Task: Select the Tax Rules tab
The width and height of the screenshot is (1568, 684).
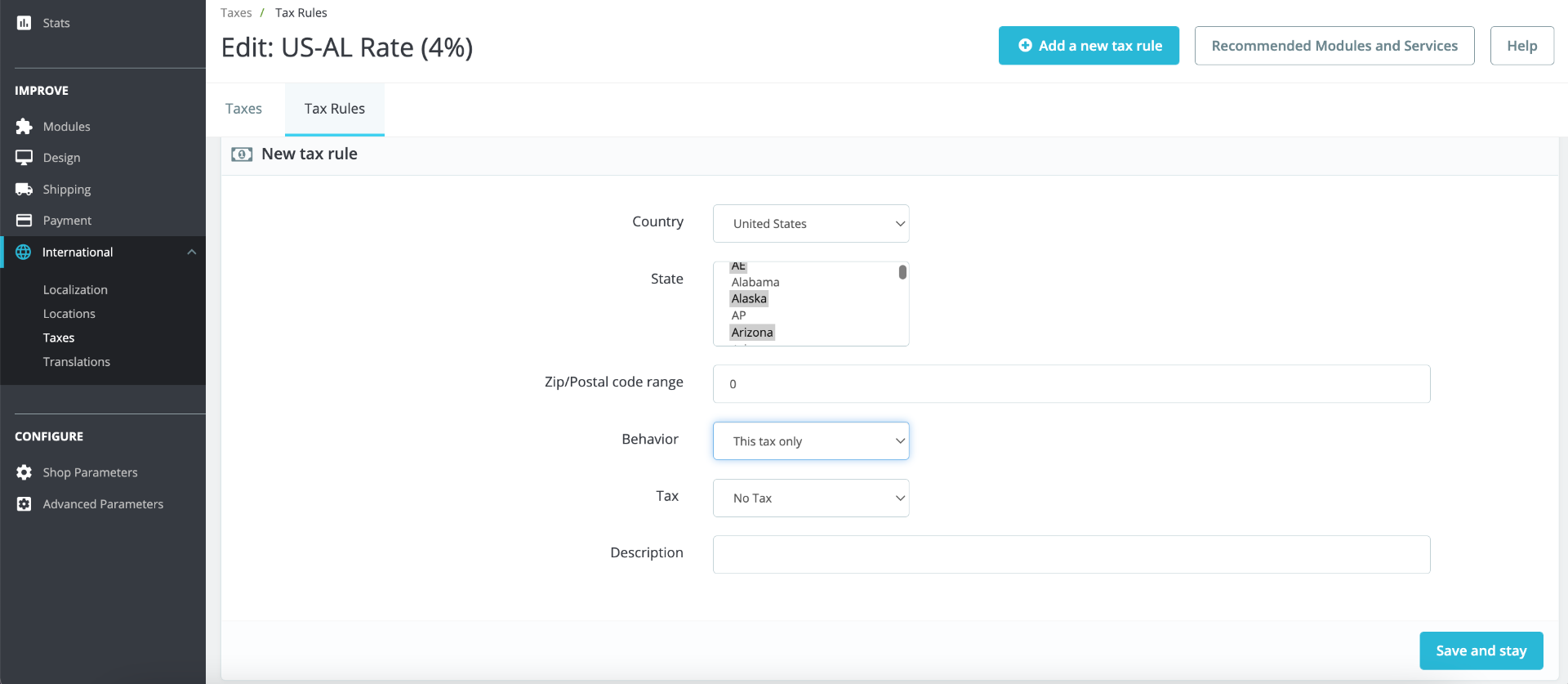Action: coord(334,109)
